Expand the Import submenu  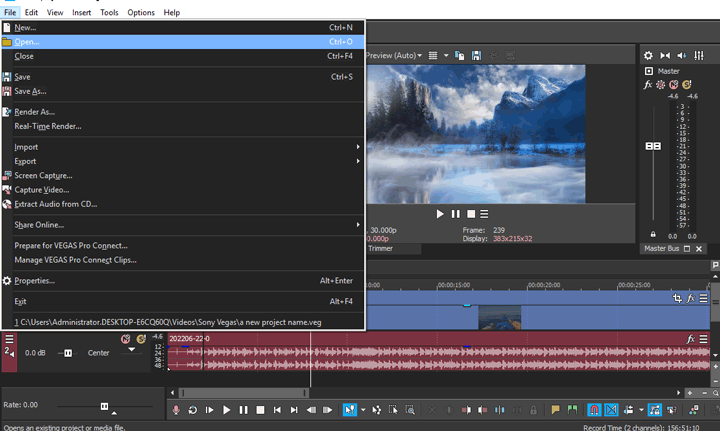pyautogui.click(x=26, y=147)
